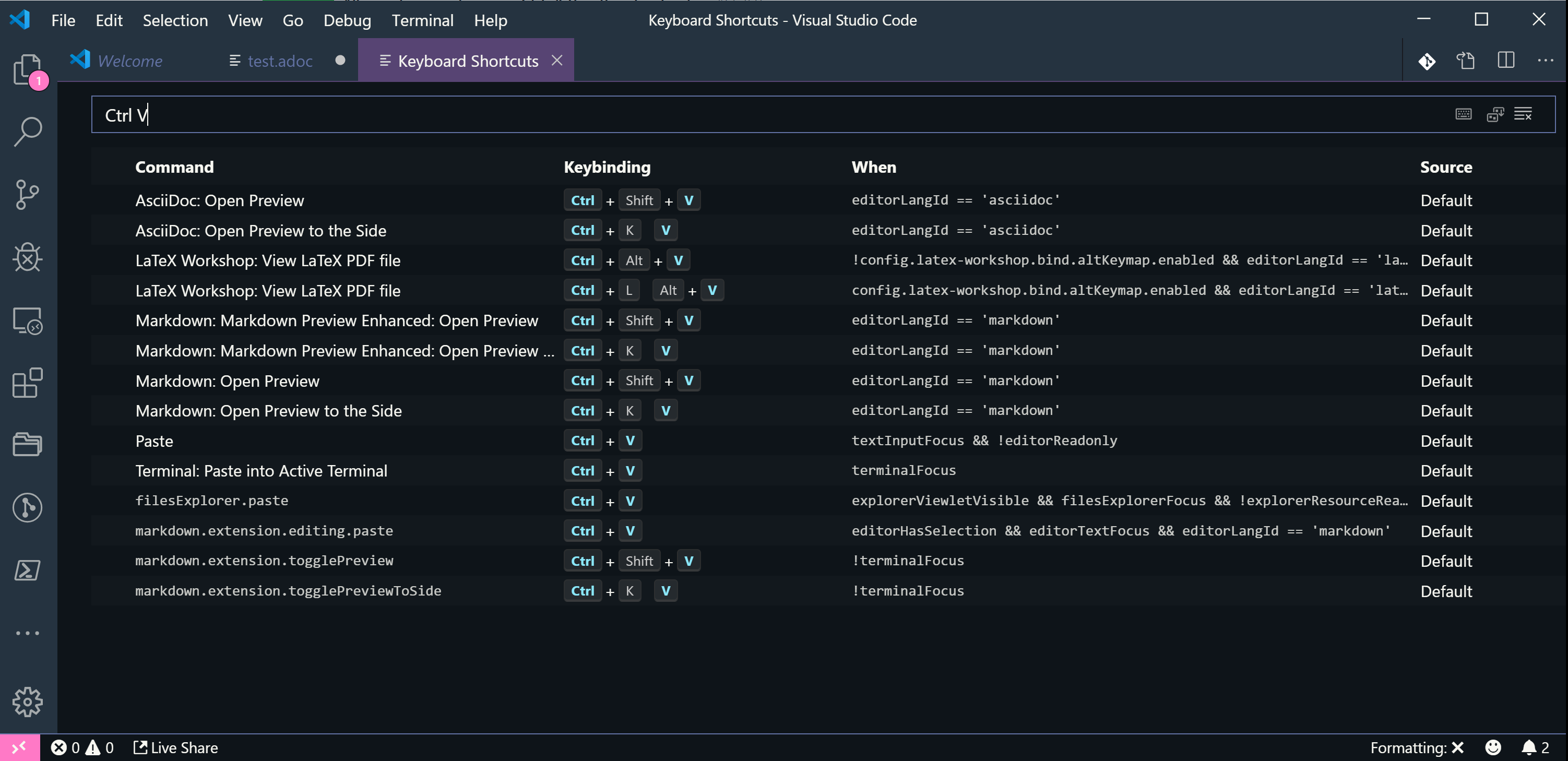The height and width of the screenshot is (761, 1568).
Task: Click the Manage gear icon
Action: pyautogui.click(x=27, y=702)
